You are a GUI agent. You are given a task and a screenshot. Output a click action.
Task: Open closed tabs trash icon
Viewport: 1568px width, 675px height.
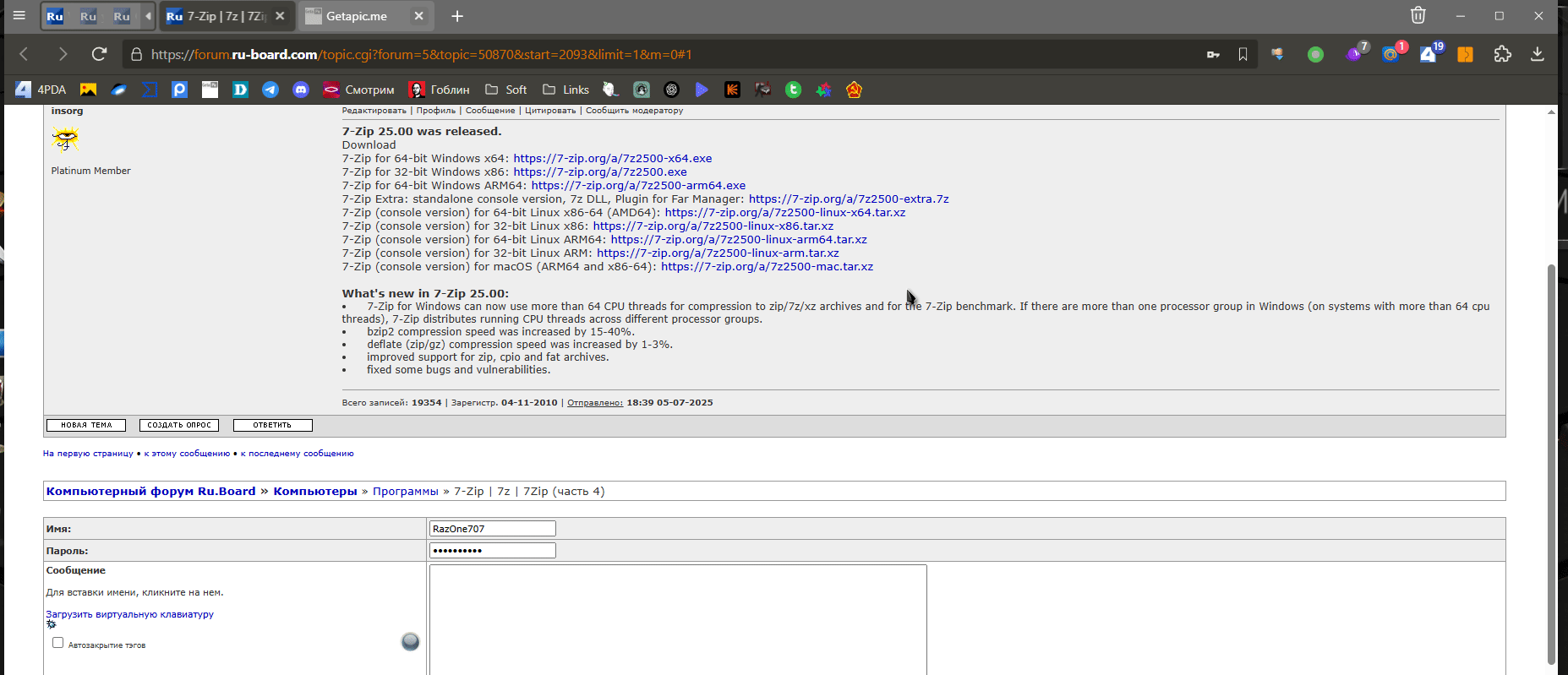coord(1418,15)
